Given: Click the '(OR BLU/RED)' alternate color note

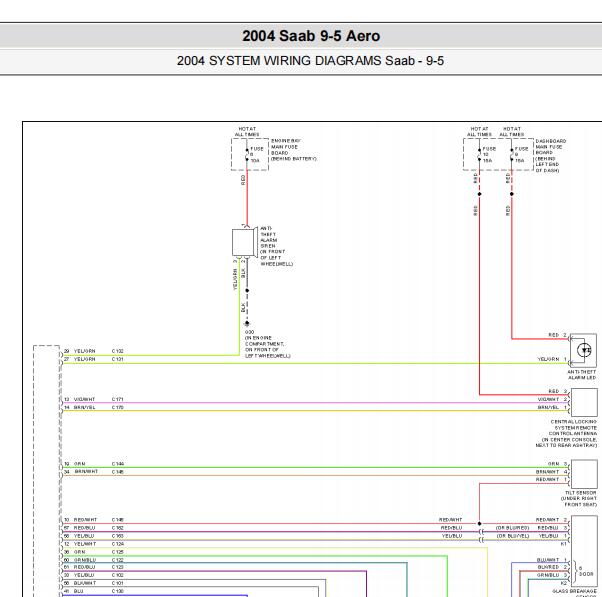Looking at the screenshot, I should (513, 528).
